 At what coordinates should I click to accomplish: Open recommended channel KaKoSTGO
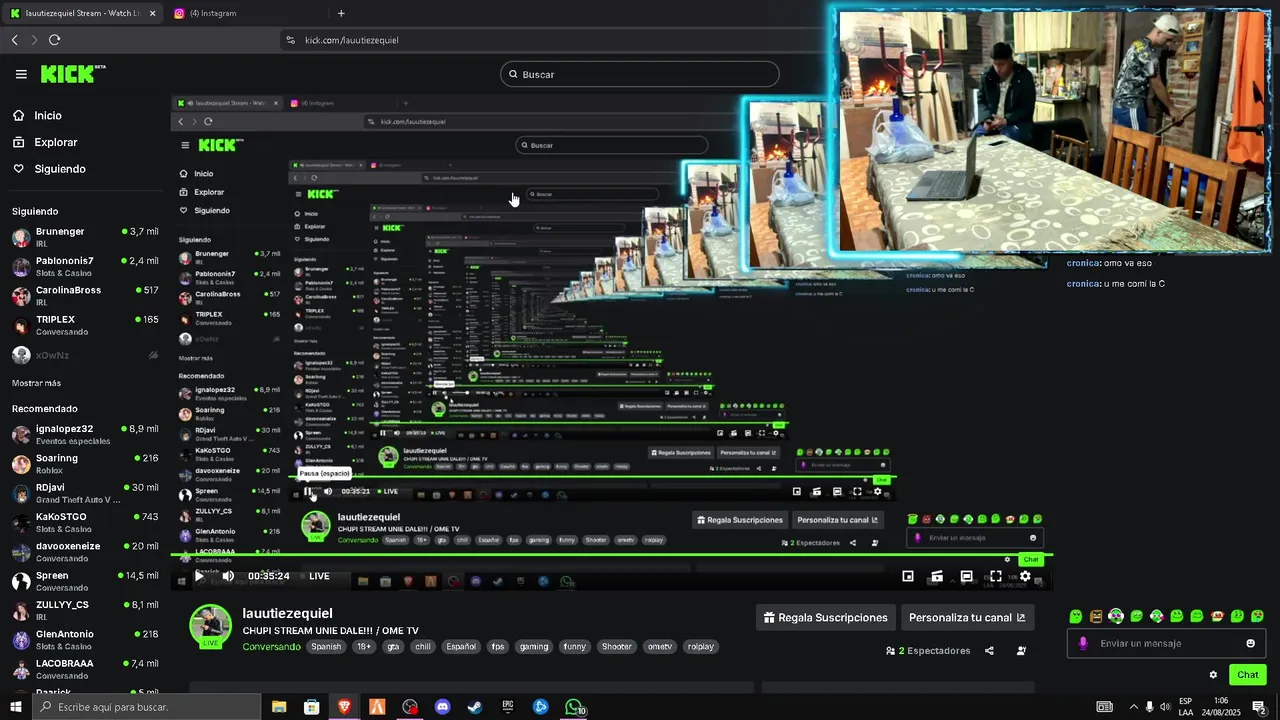pyautogui.click(x=85, y=522)
